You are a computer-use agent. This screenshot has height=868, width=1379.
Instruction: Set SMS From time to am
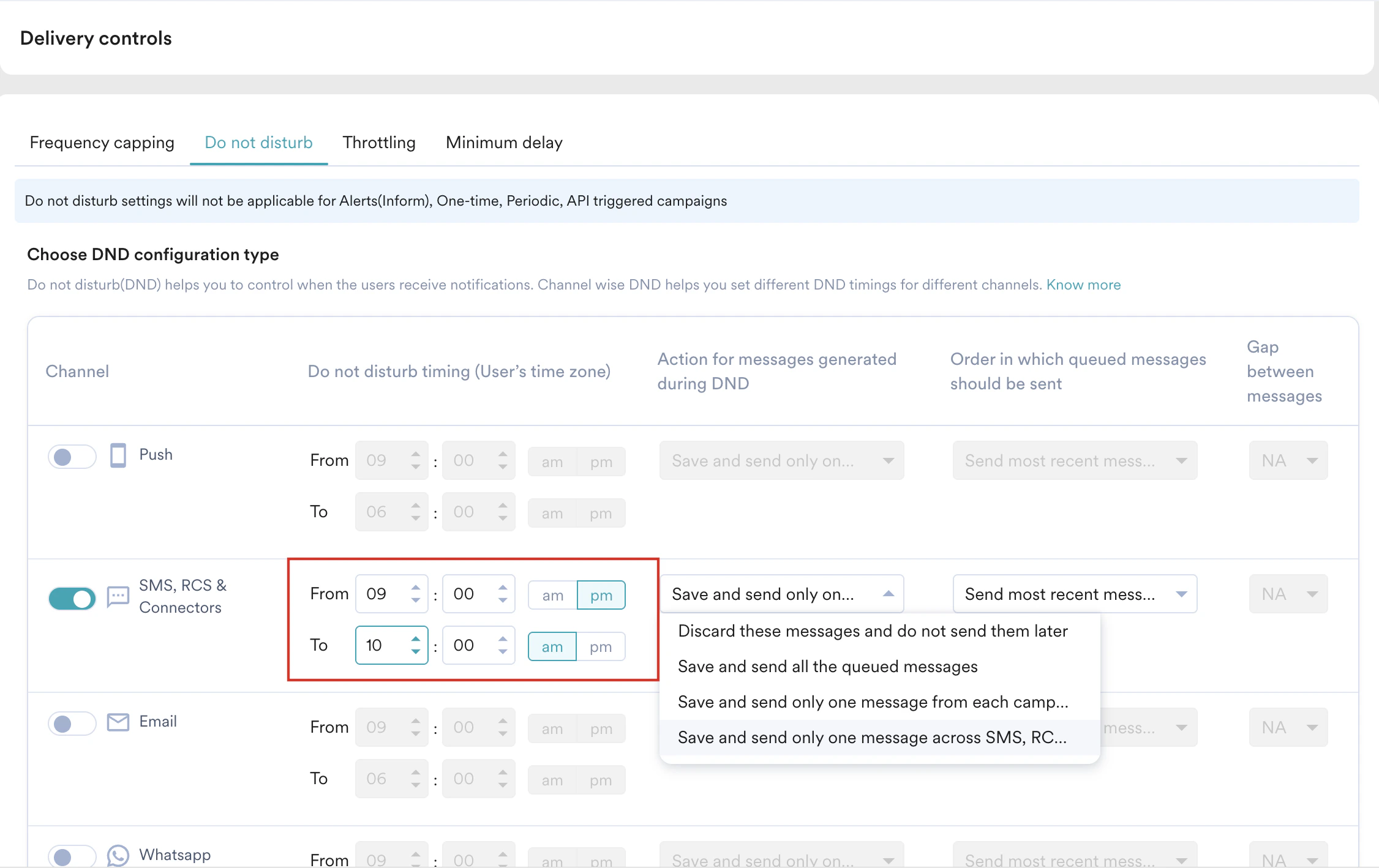point(552,596)
